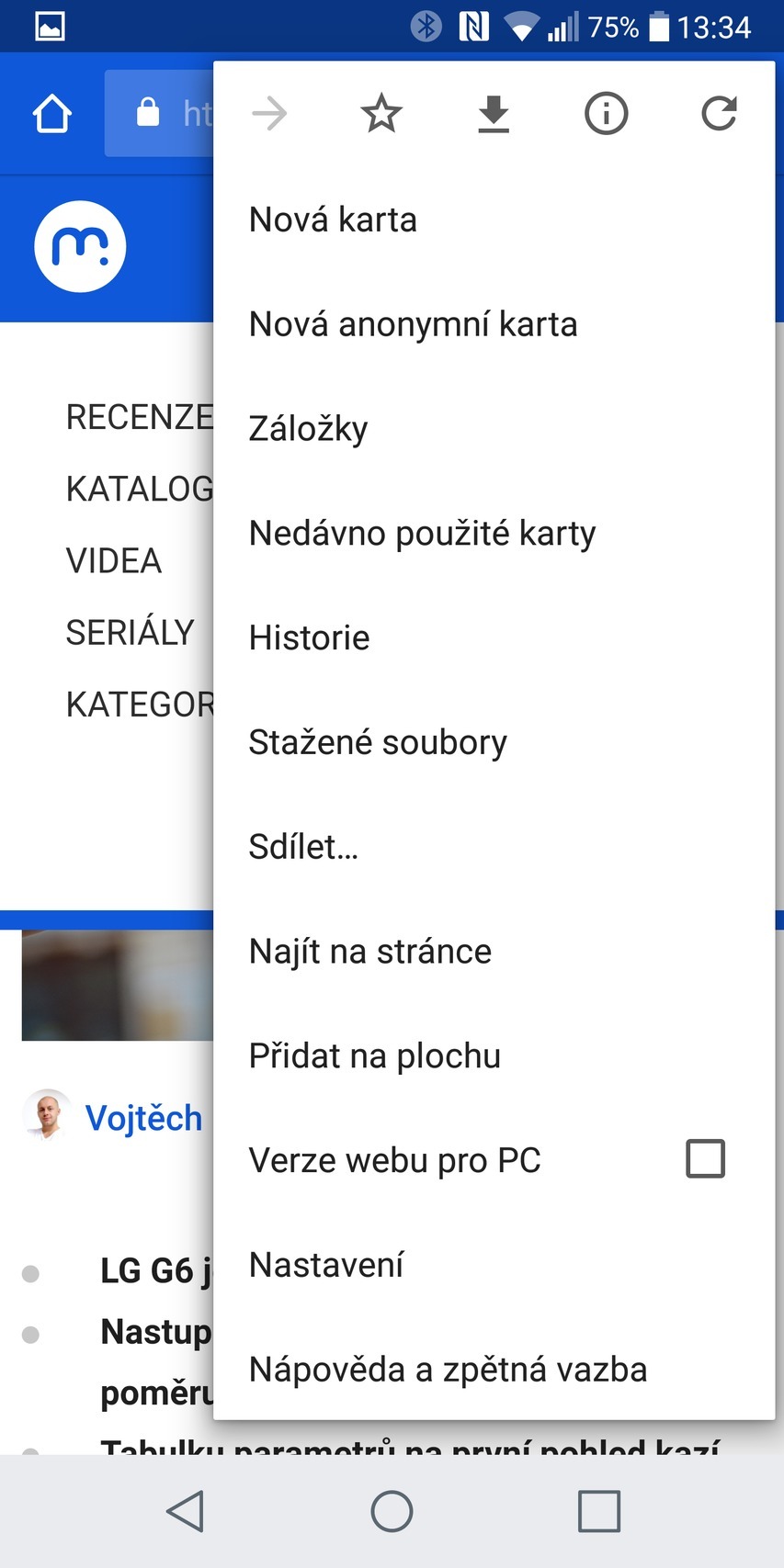Open Android recent apps square button
Screen dimensions: 784x1568
598,1510
